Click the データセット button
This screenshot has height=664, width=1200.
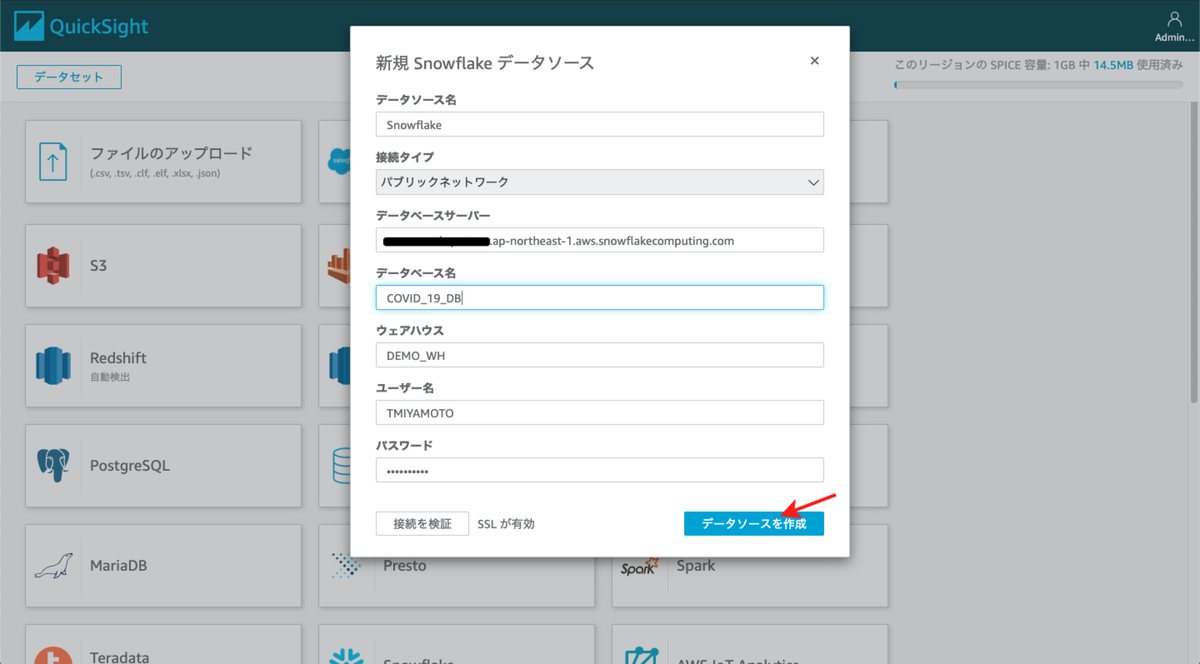click(68, 76)
